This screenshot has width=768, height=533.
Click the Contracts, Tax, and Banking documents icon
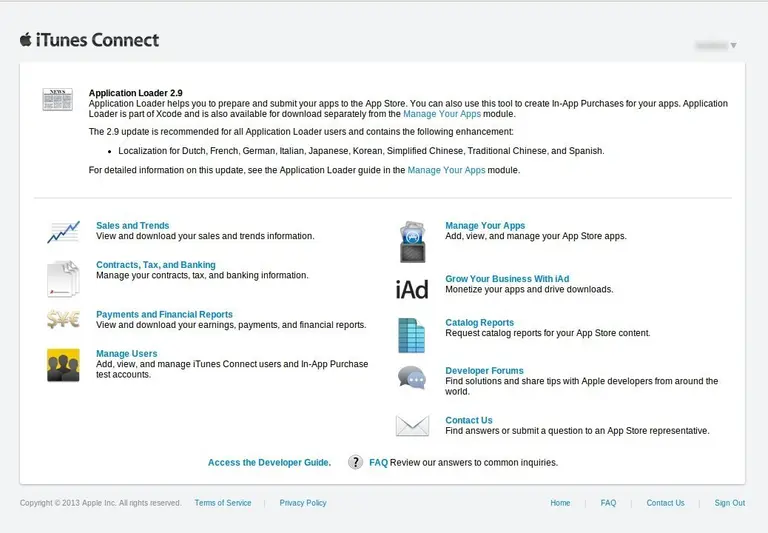pyautogui.click(x=63, y=279)
